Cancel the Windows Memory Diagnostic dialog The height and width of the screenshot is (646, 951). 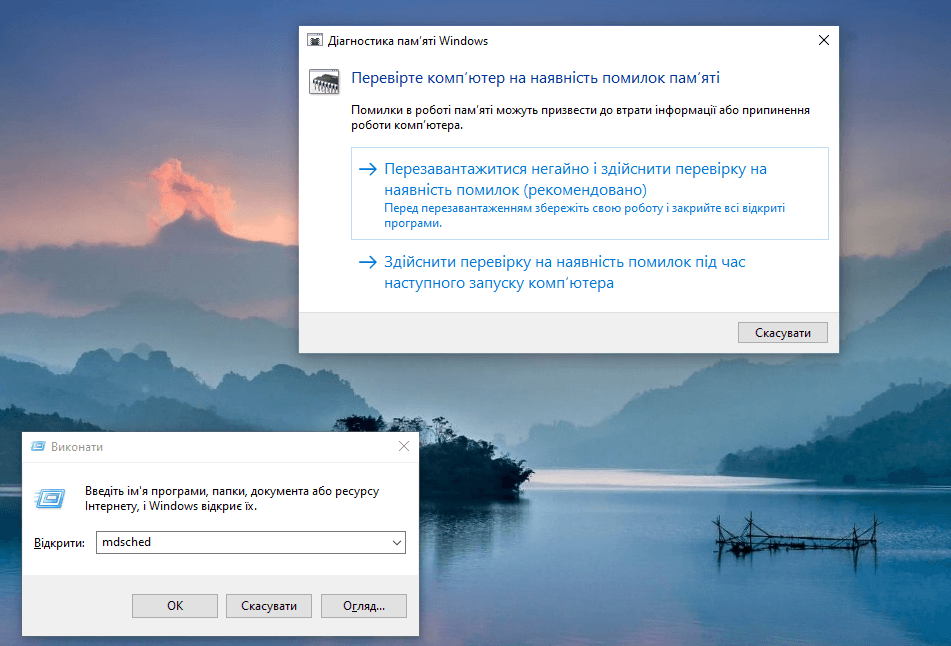782,332
